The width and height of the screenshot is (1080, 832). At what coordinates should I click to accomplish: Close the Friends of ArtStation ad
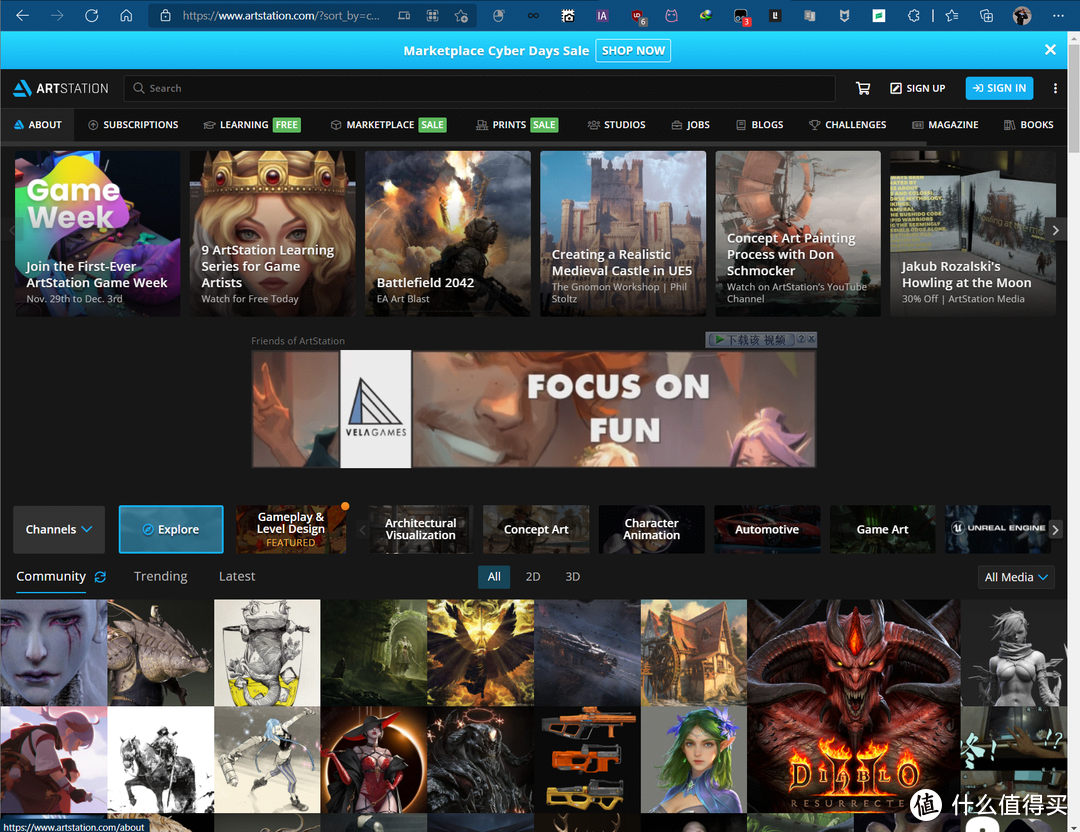coord(811,339)
